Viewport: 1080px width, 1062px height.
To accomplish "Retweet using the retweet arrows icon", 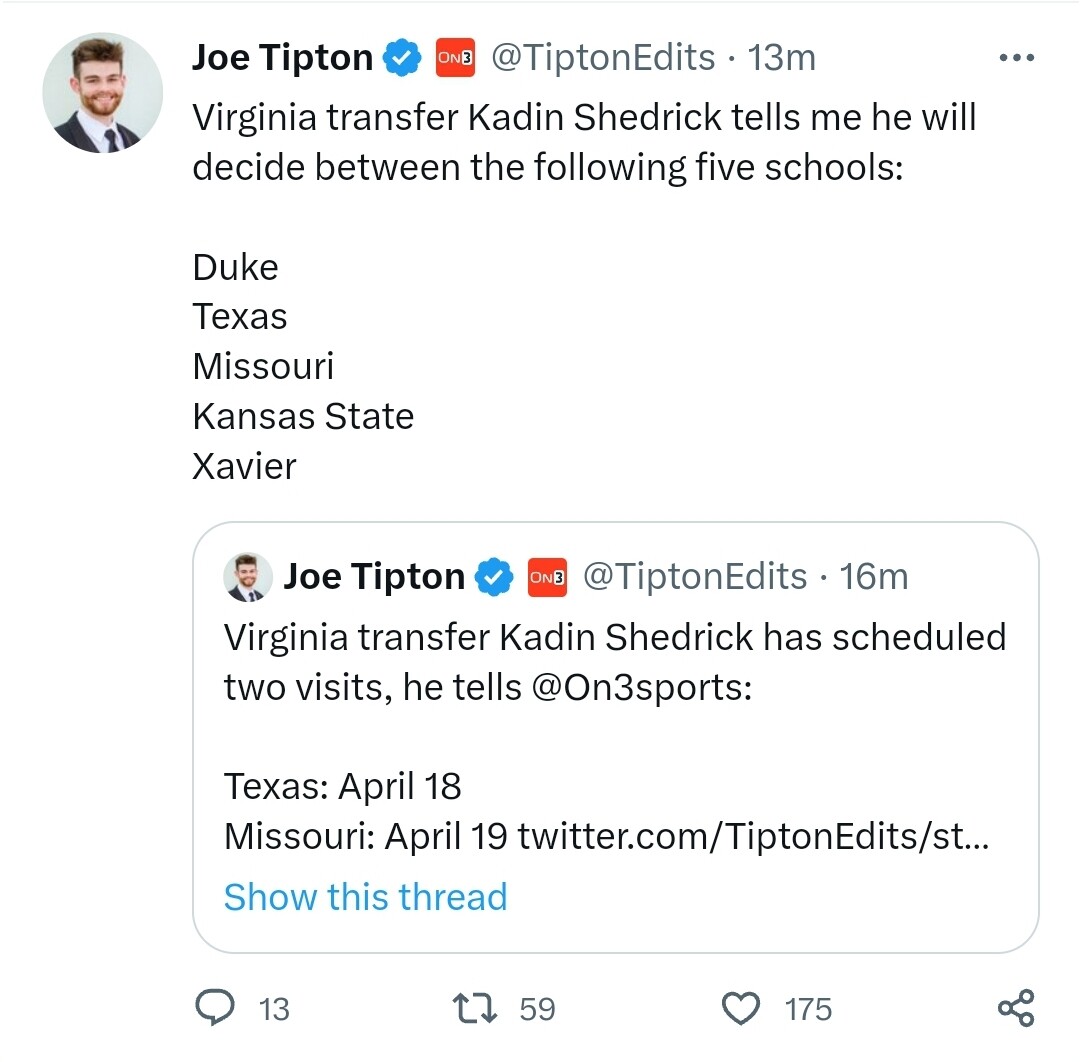I will coord(475,1008).
